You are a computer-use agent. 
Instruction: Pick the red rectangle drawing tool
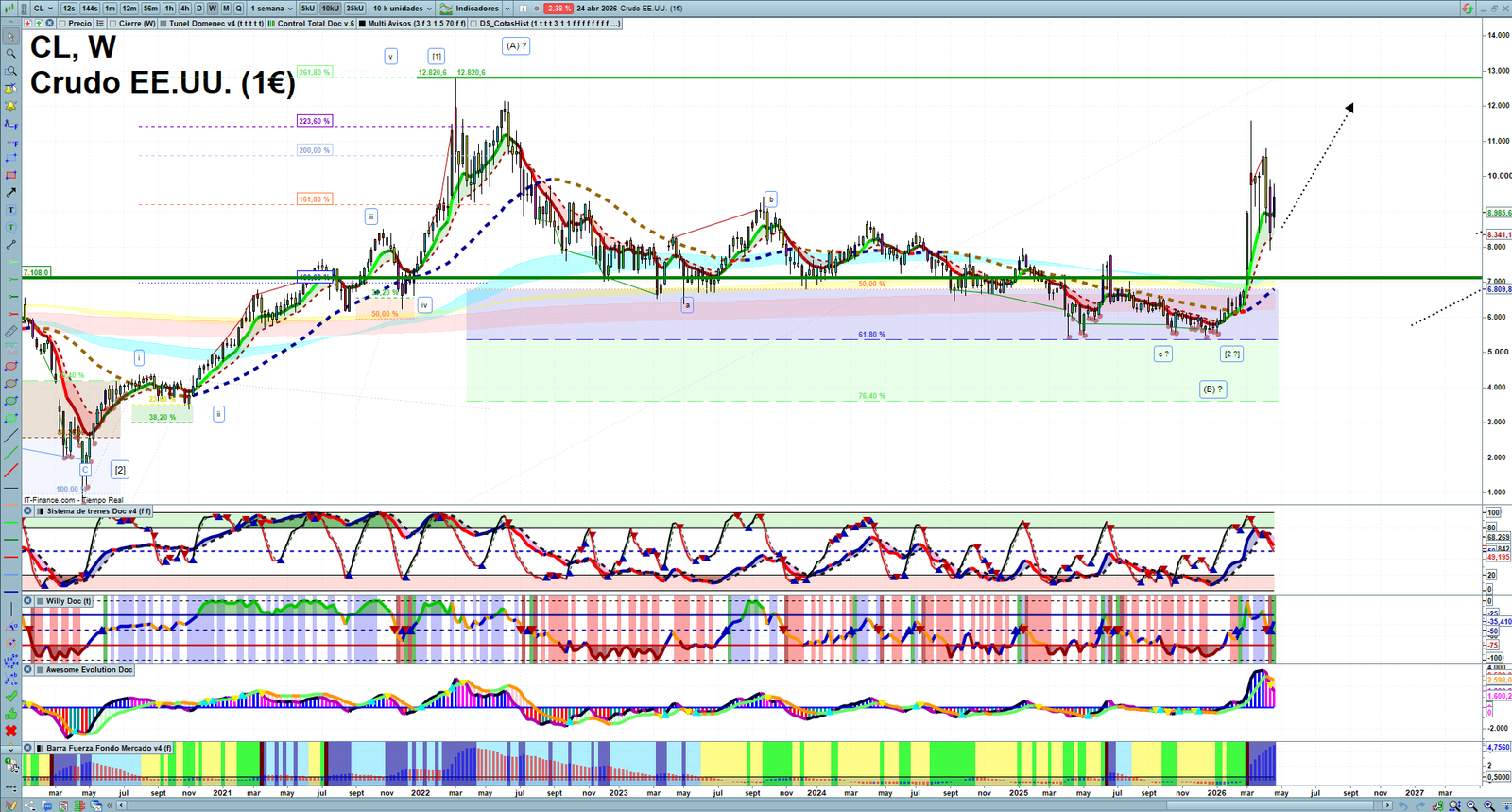(x=11, y=175)
